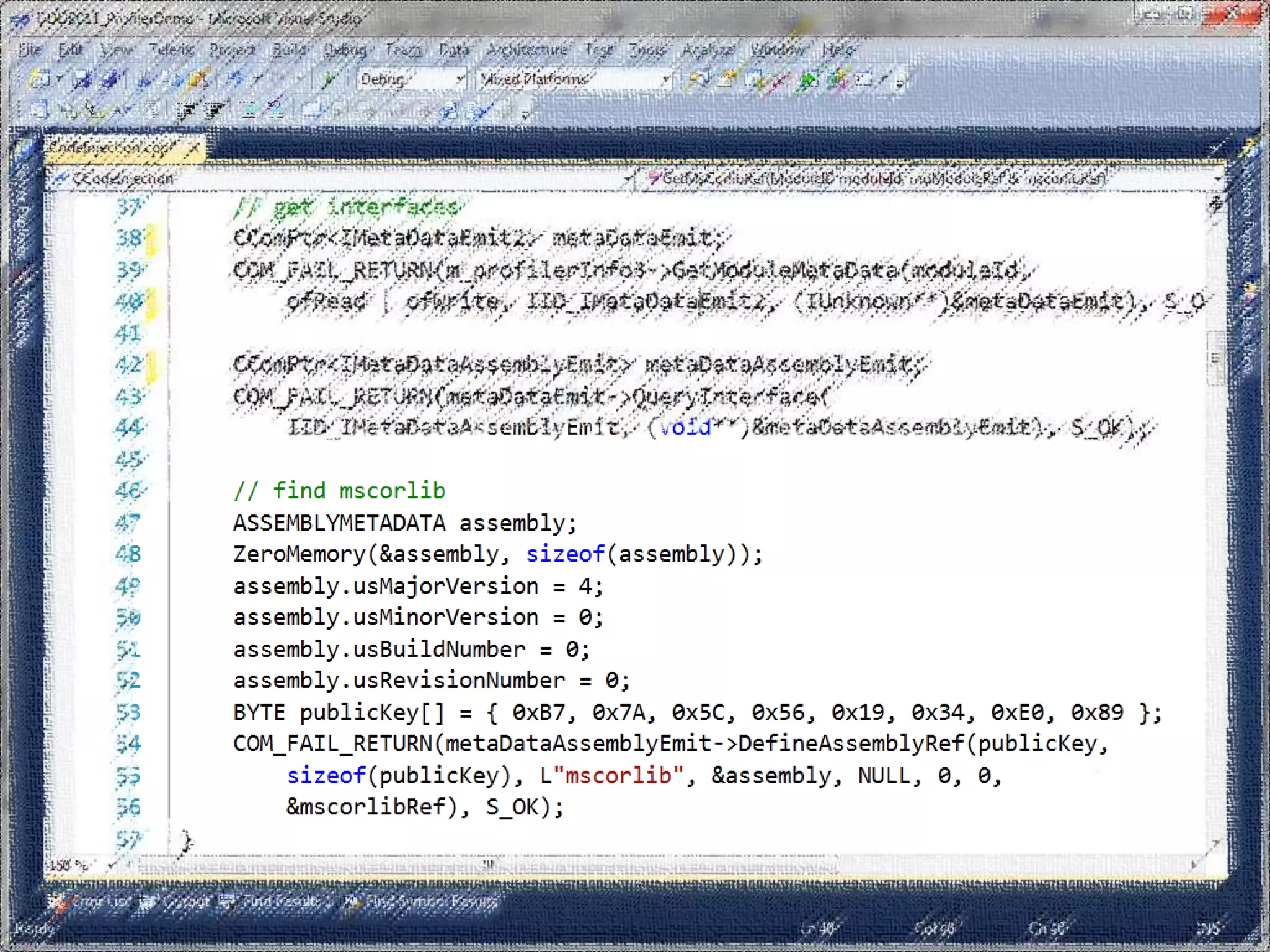Toggle a bookmark using the bookmark icon
The width and height of the screenshot is (1270, 952).
pos(312,111)
